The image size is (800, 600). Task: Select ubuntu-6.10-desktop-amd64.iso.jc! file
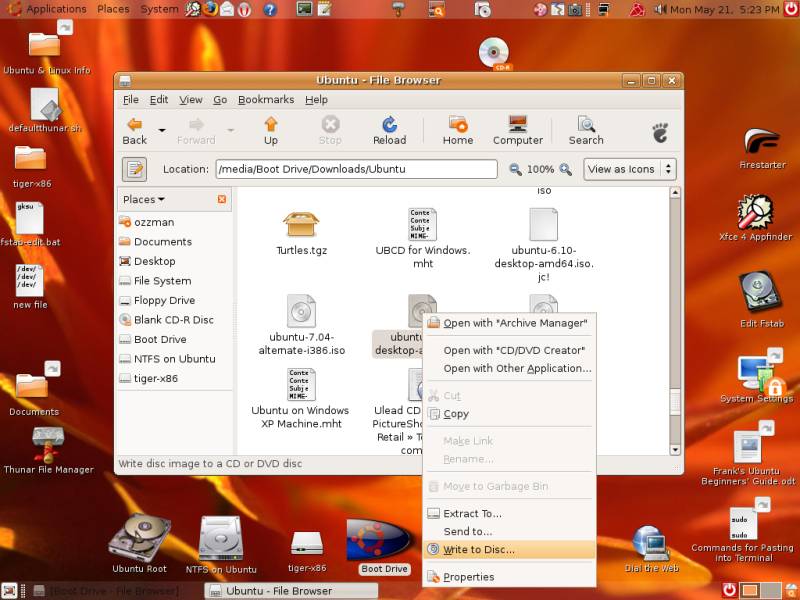tap(544, 245)
